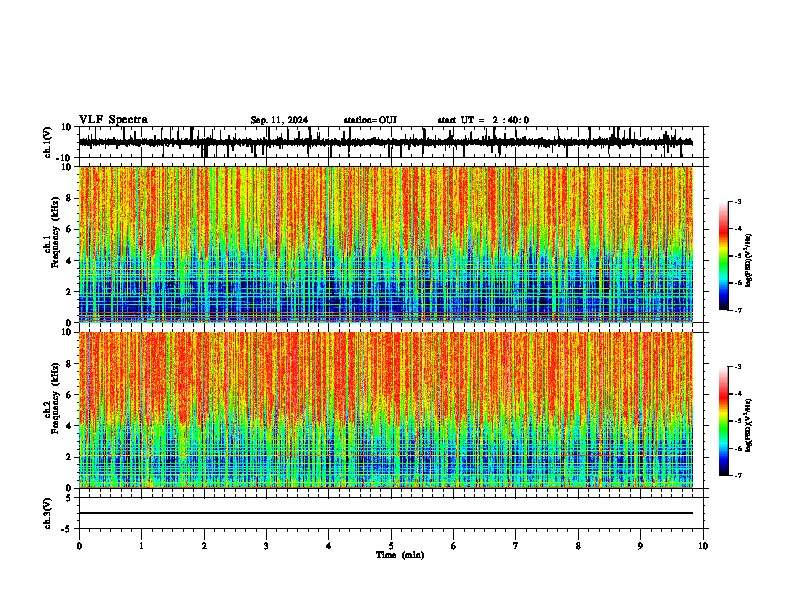Pick the ch.2 log(PSD) color bar
The height and width of the screenshot is (612, 792).
click(723, 421)
